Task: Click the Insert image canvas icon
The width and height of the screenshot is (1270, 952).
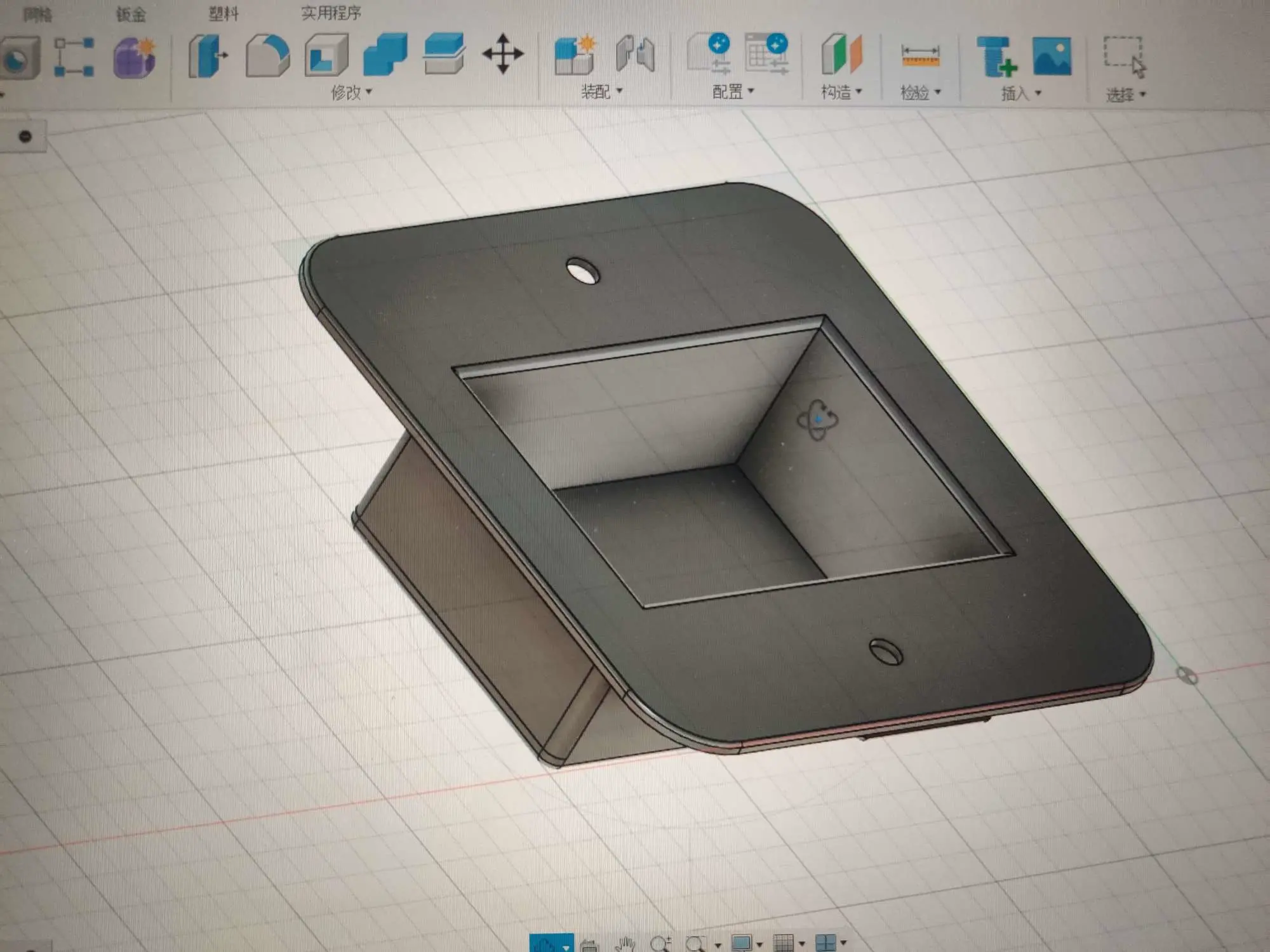Action: tap(1052, 56)
